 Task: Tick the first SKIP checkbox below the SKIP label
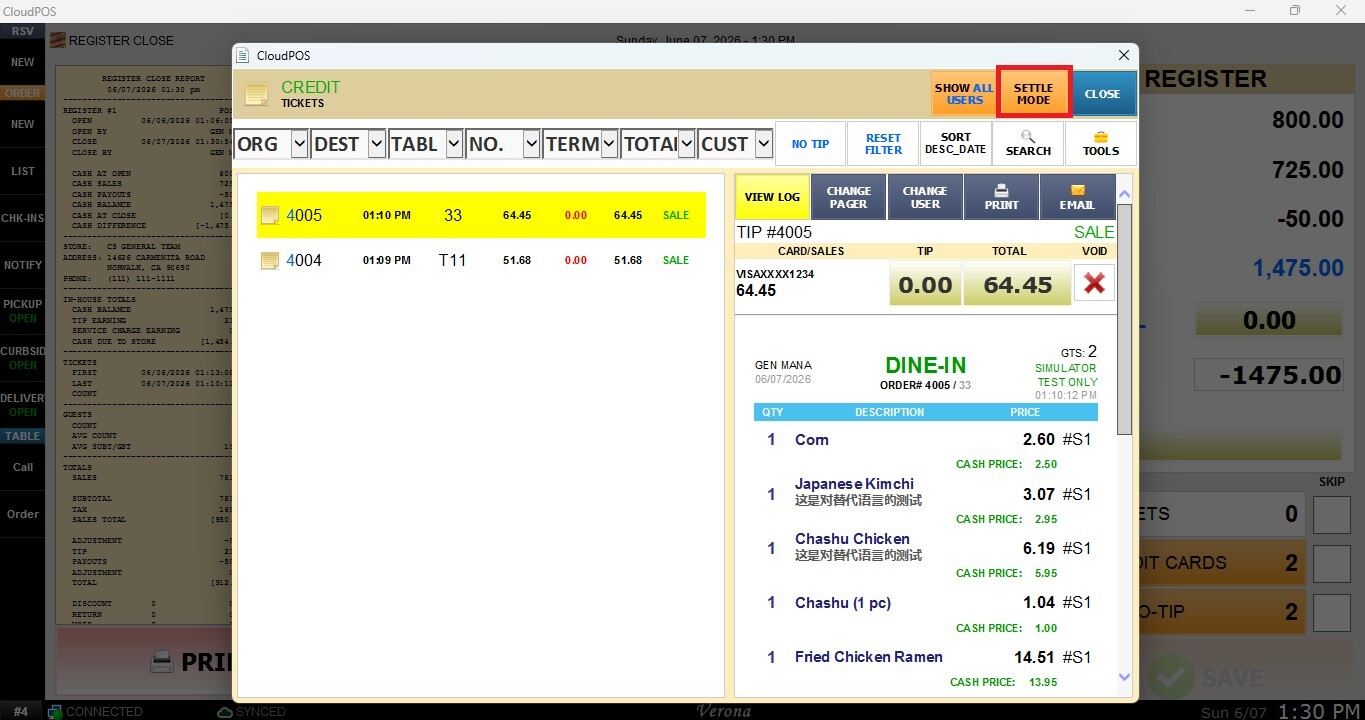point(1331,515)
